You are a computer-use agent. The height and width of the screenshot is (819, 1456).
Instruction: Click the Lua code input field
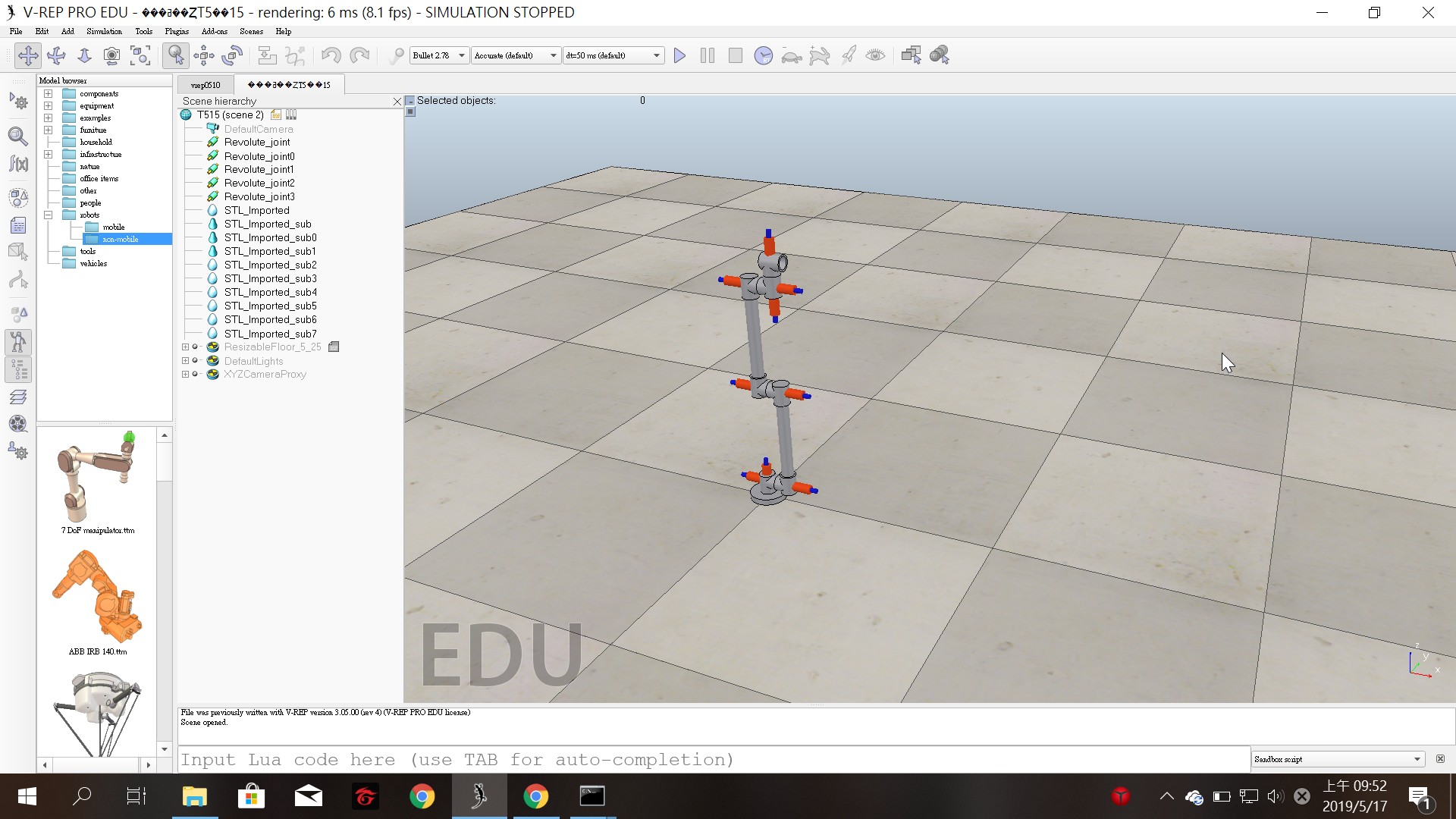click(x=713, y=759)
